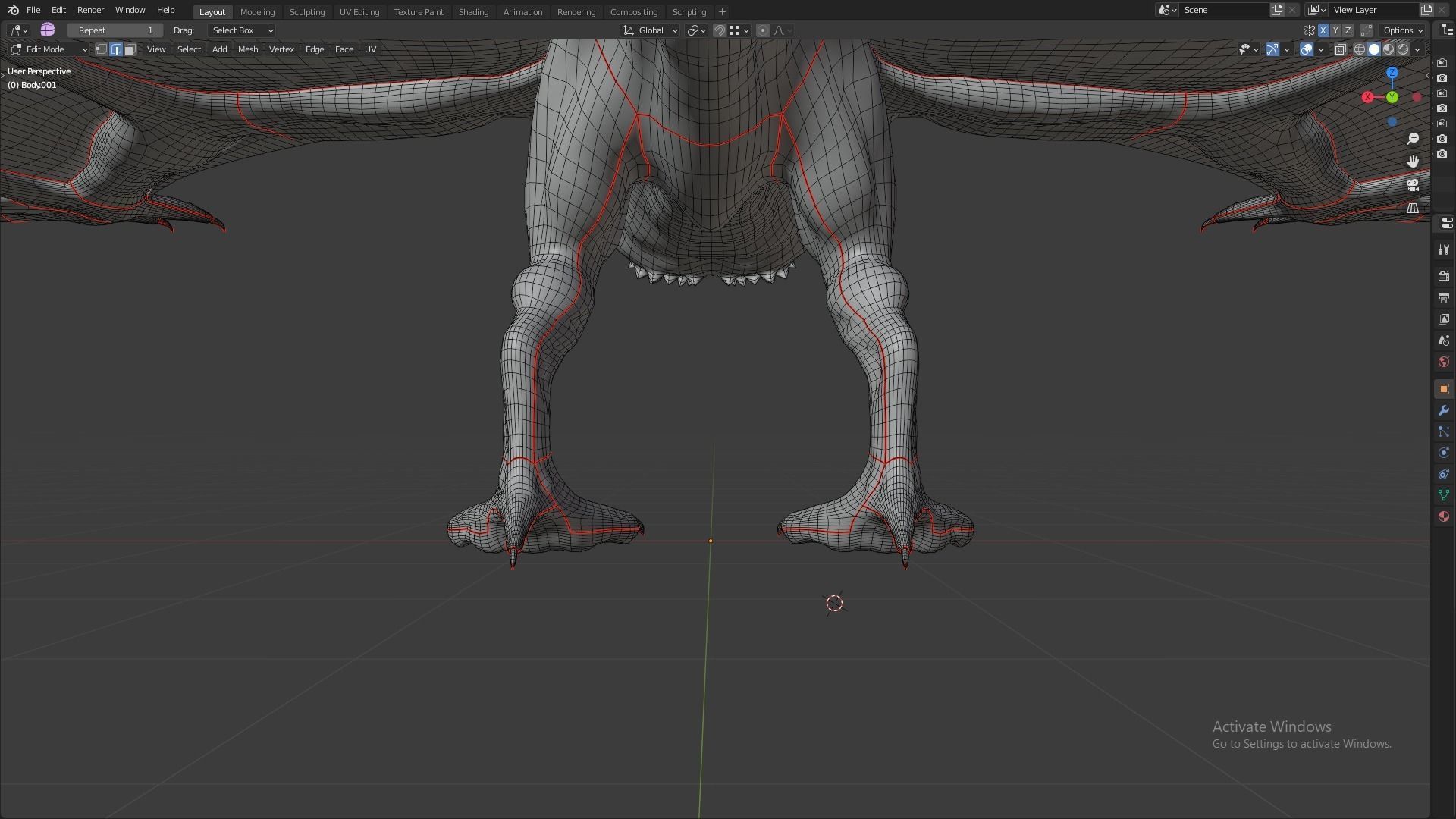Open the transform pivot point dropdown
1456x819 pixels.
pyautogui.click(x=696, y=30)
